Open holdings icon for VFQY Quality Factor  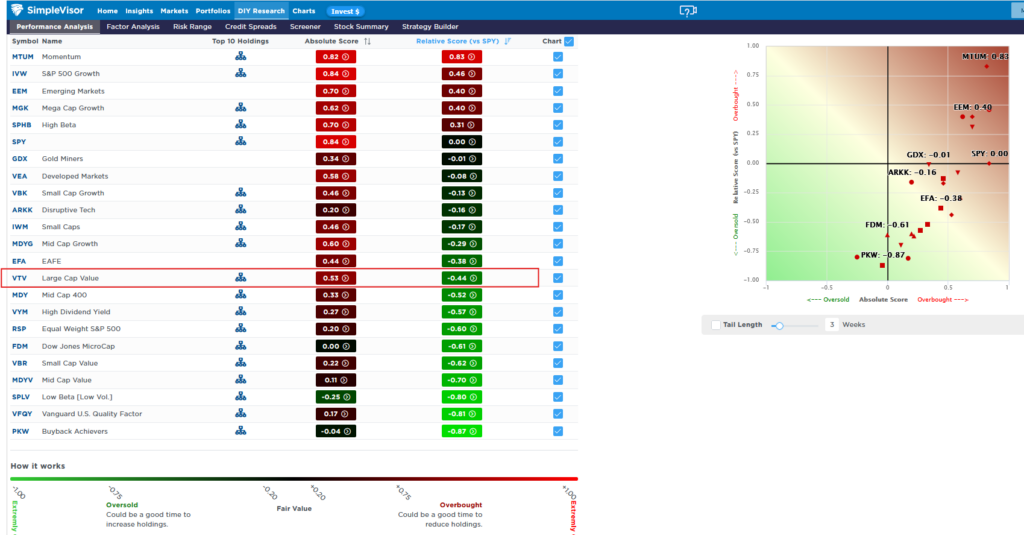click(x=240, y=413)
